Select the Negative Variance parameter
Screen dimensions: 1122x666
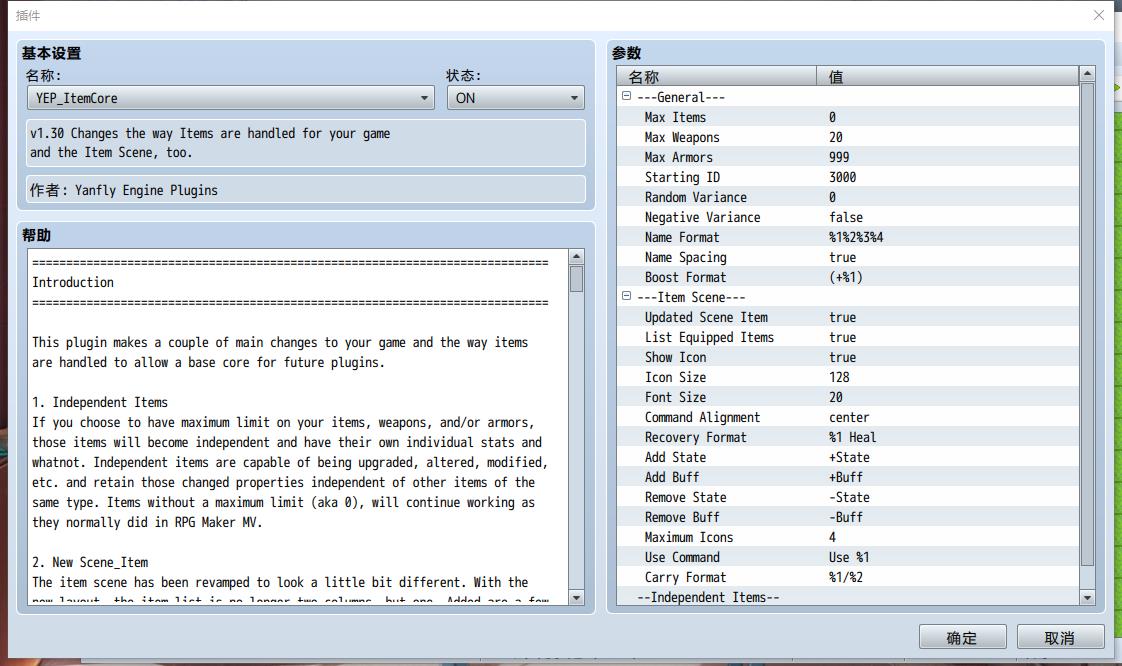pyautogui.click(x=848, y=217)
